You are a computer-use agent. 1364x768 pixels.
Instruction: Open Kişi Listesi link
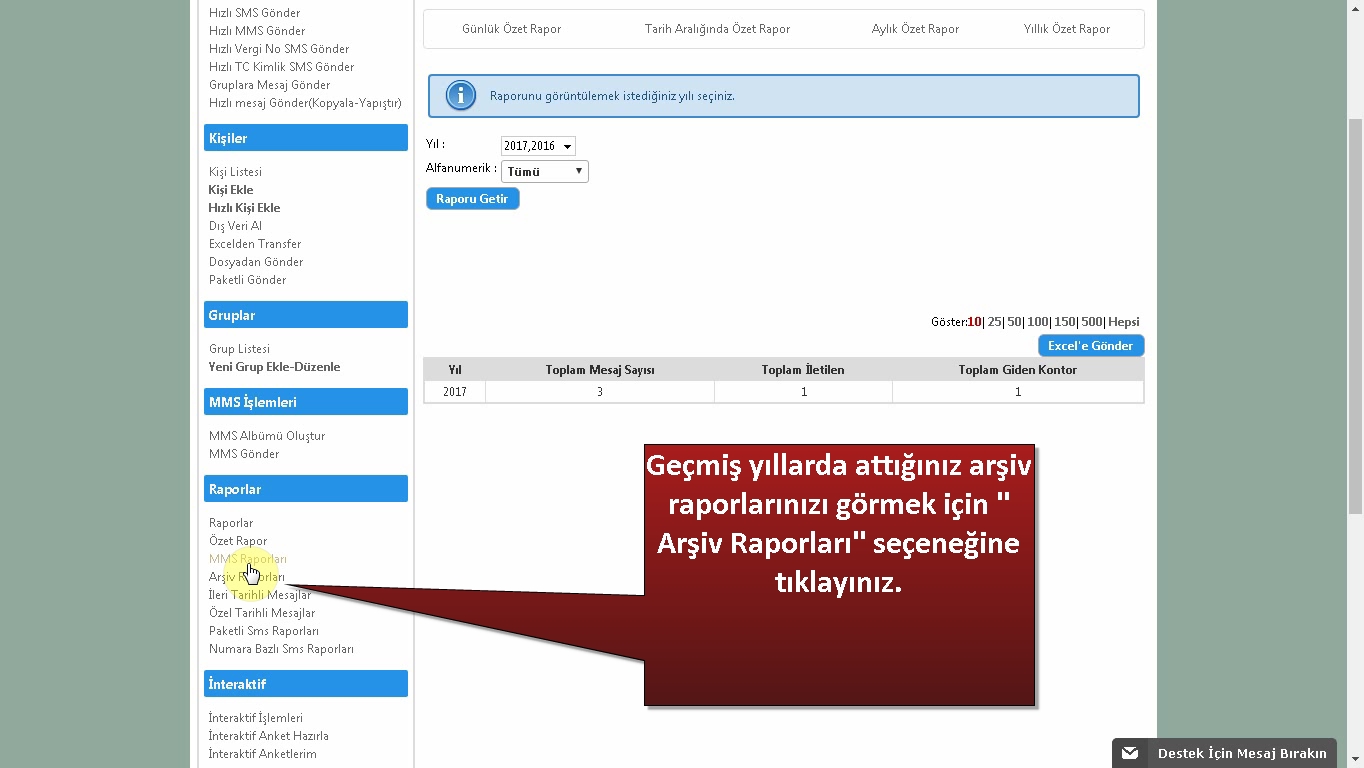(235, 172)
